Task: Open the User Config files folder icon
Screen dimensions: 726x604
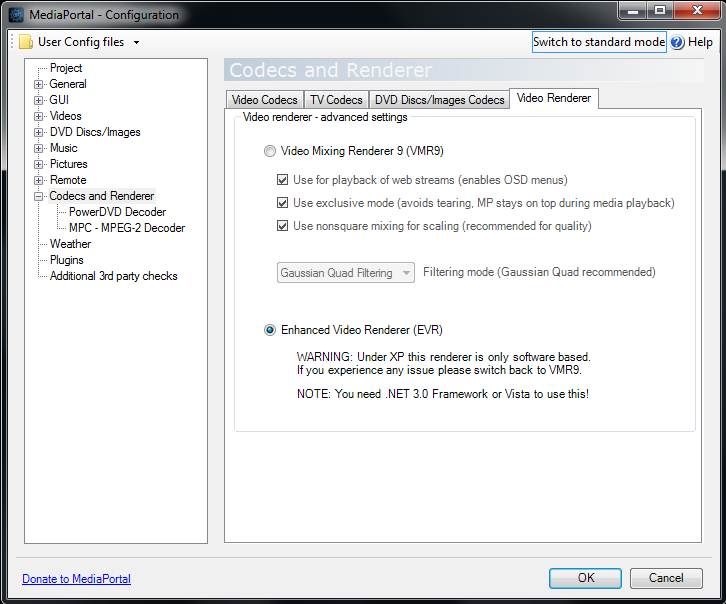Action: [26, 42]
